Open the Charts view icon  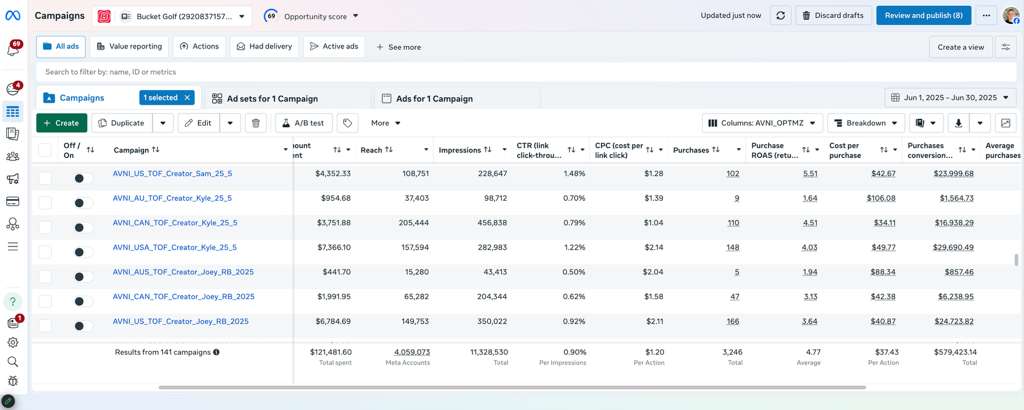click(x=1005, y=123)
